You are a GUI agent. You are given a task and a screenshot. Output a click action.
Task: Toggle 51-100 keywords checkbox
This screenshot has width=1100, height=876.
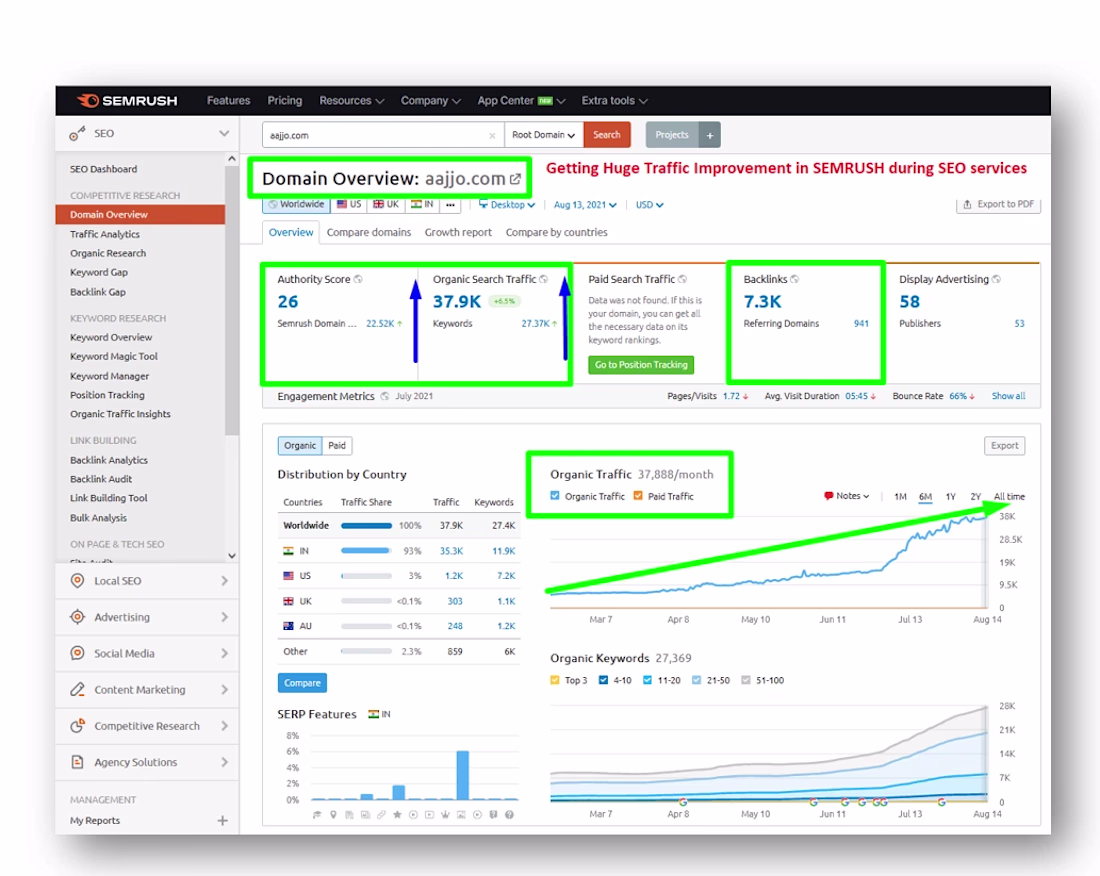[746, 680]
